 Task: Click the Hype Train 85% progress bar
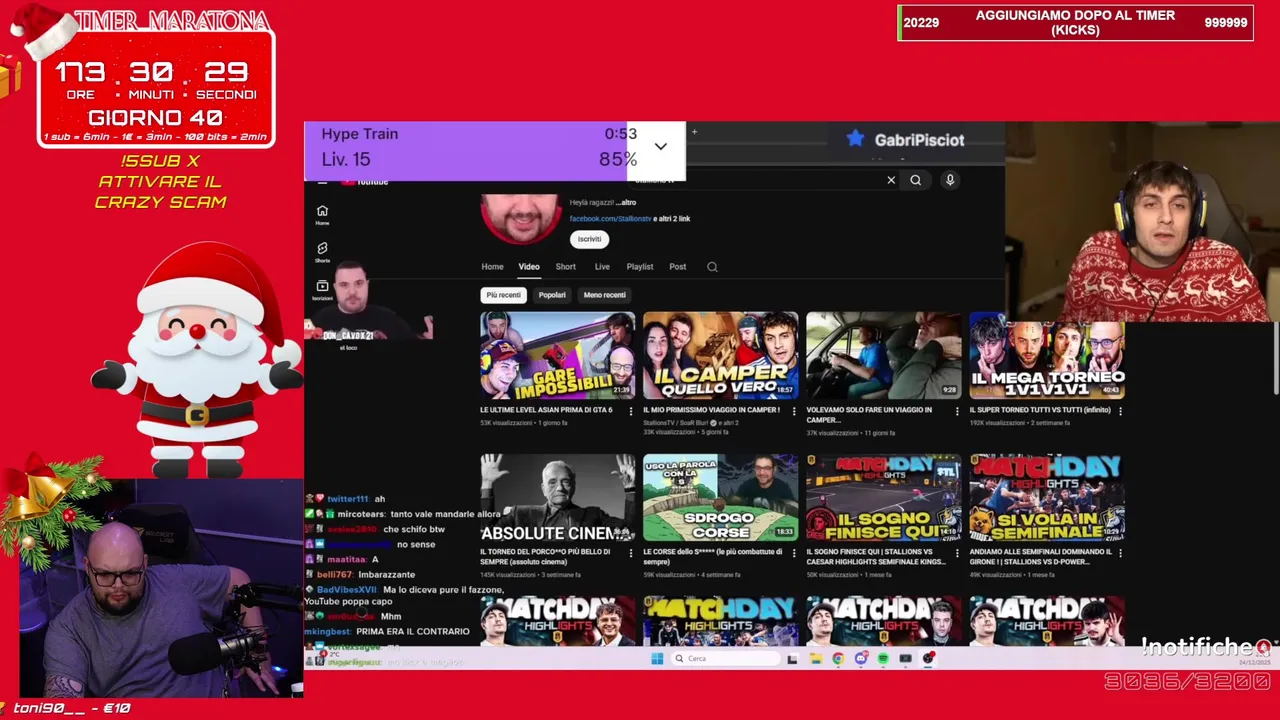[495, 151]
